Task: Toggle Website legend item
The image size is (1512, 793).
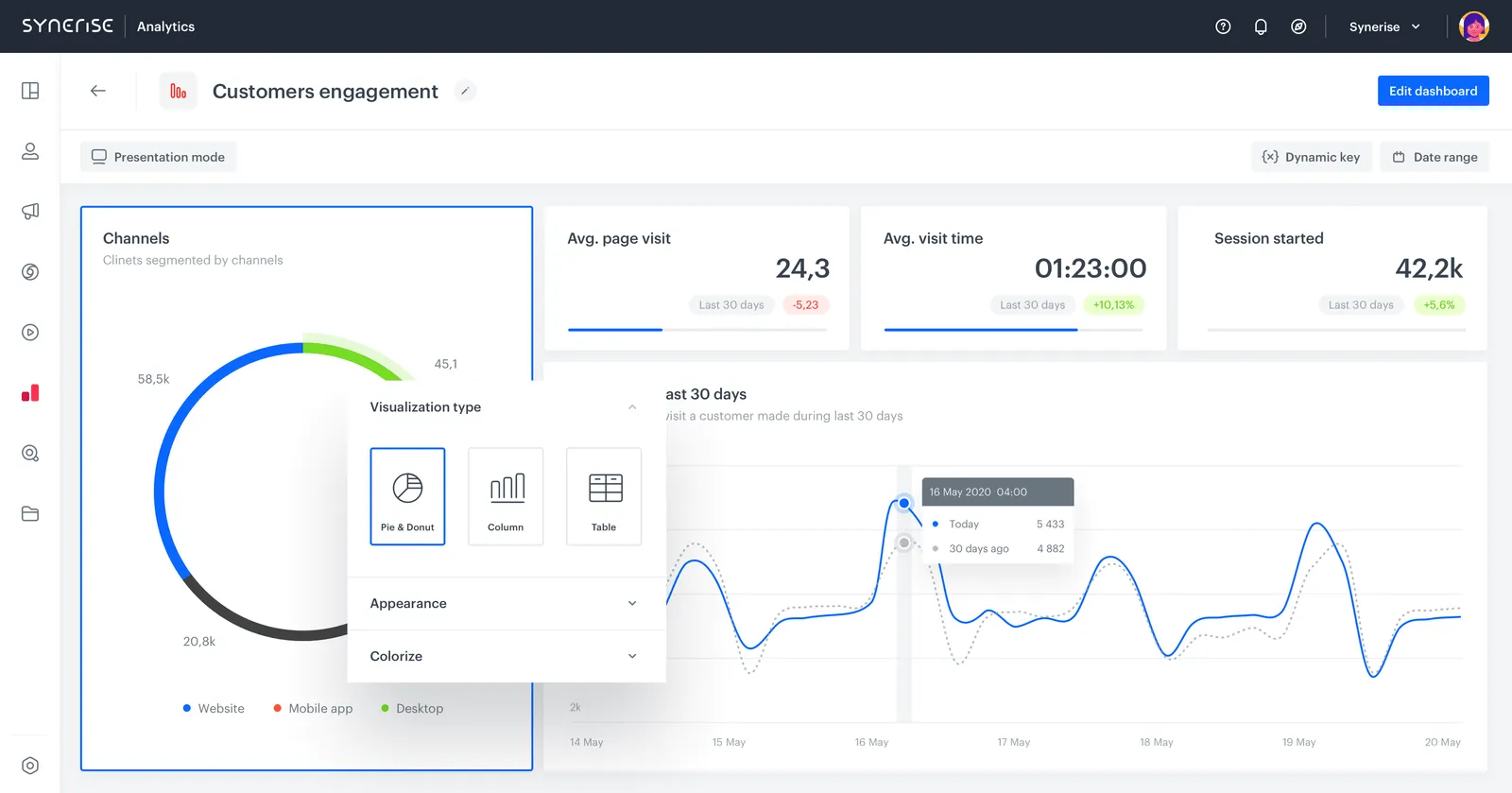Action: point(214,708)
